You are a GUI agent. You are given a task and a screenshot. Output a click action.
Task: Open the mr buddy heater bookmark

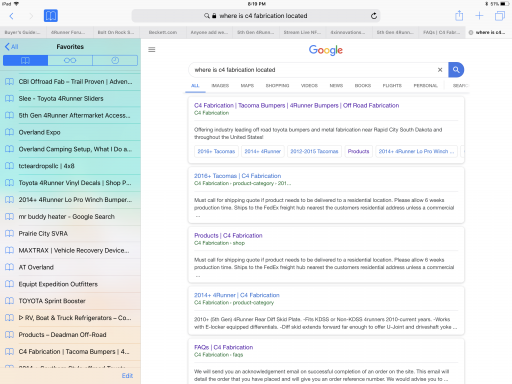pos(70,217)
